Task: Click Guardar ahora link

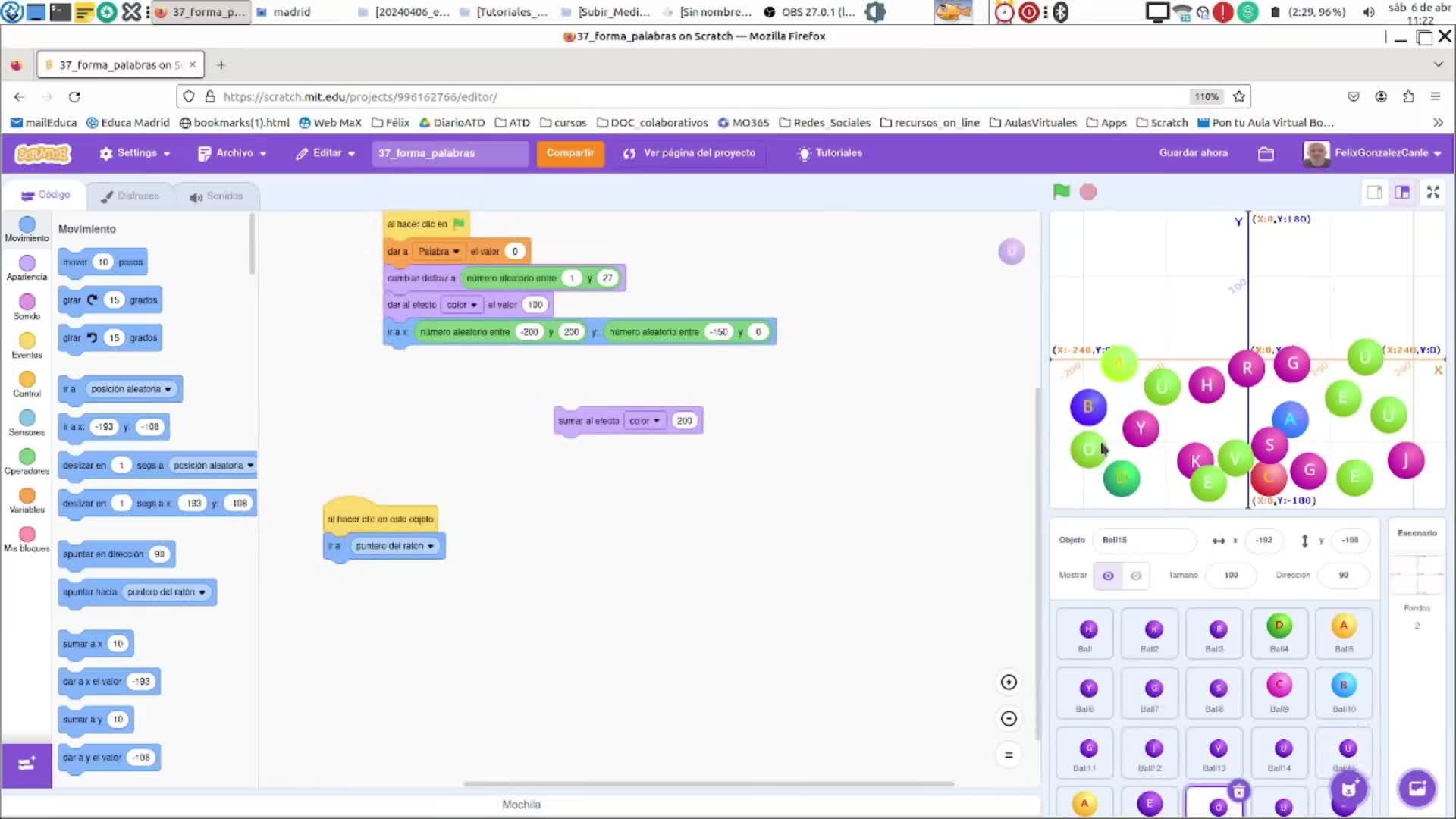Action: coord(1193,153)
